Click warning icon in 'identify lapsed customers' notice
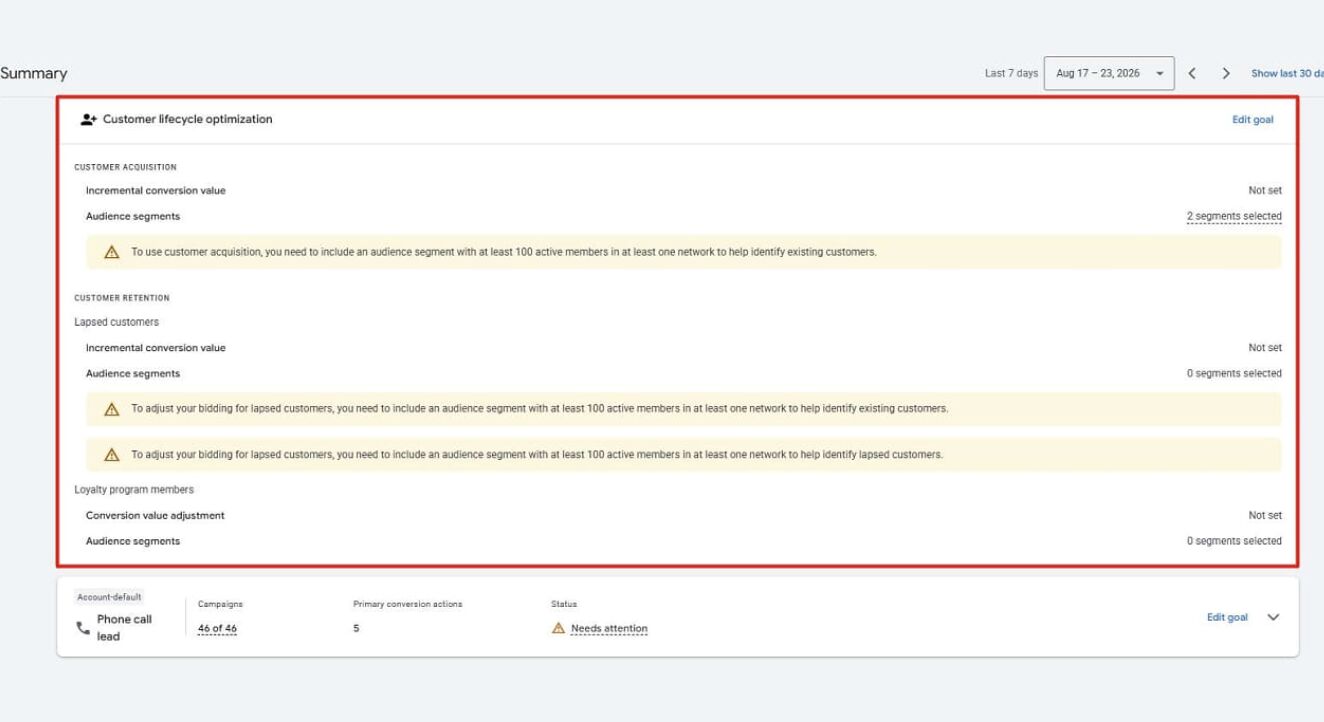The width and height of the screenshot is (1324, 722). [112, 455]
